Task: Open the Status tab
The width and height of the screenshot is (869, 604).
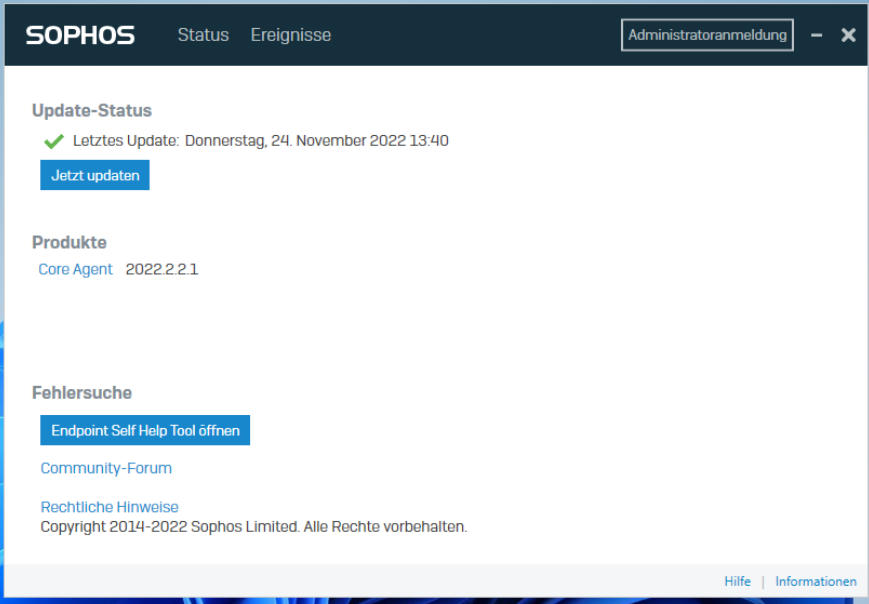Action: 203,35
